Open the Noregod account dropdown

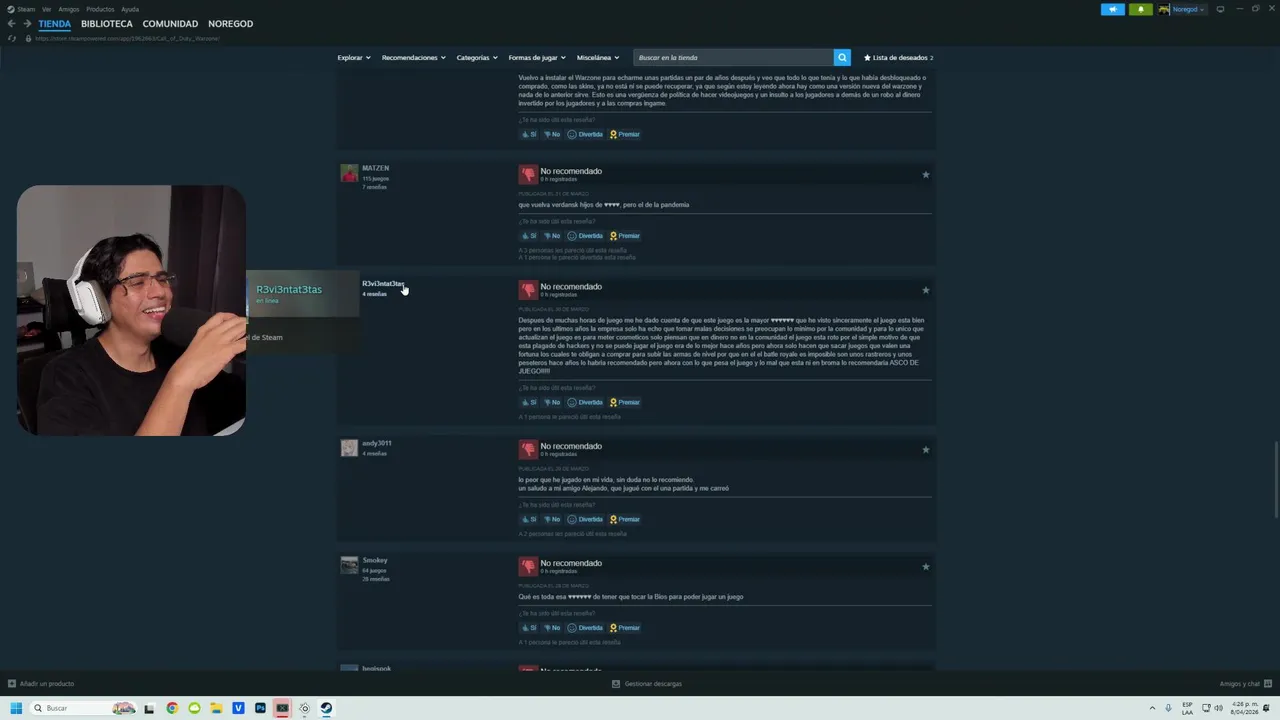click(1182, 9)
